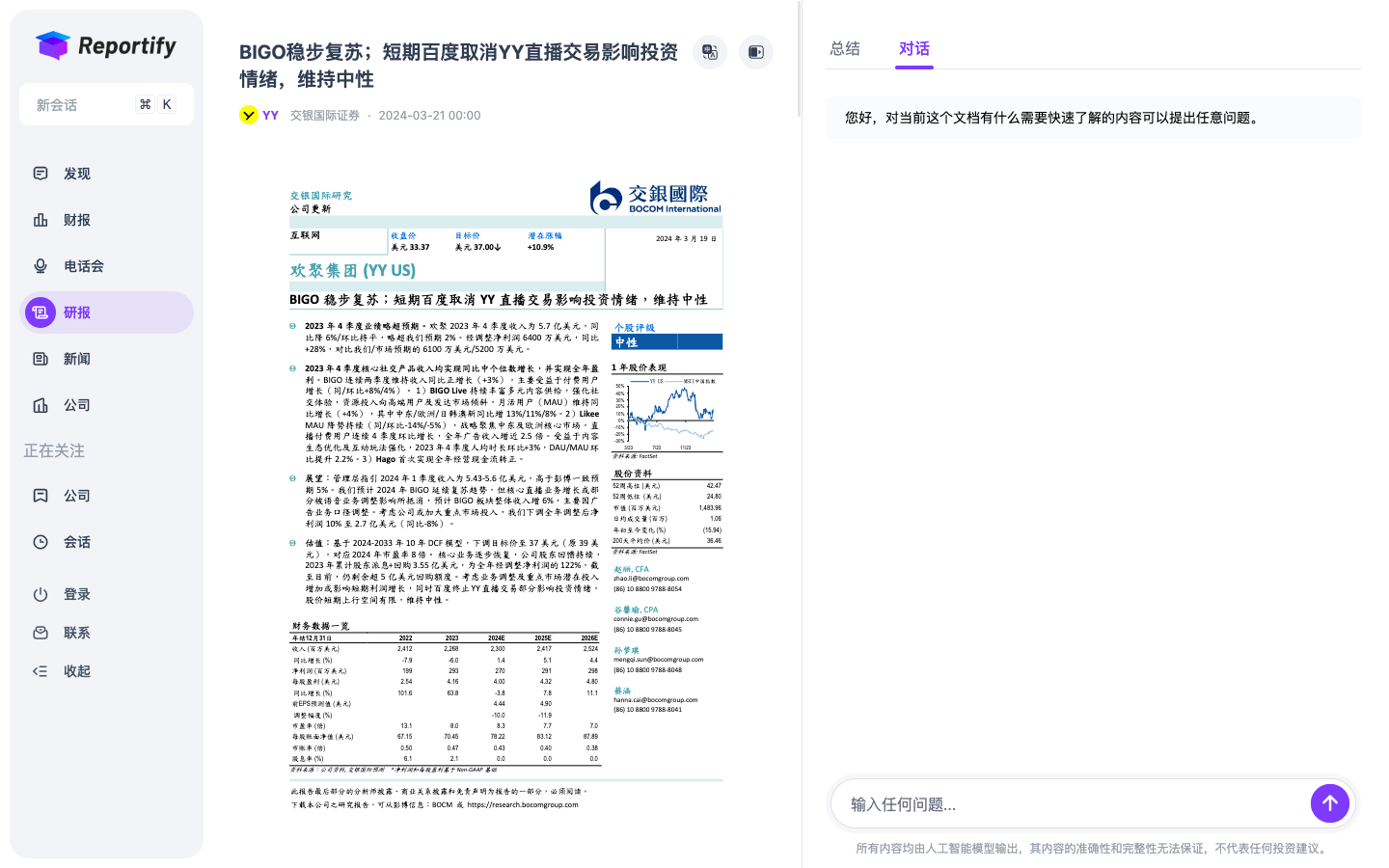The image size is (1389, 868).
Task: Click the 交銀國際 BOCOM logo in document
Action: (x=656, y=198)
